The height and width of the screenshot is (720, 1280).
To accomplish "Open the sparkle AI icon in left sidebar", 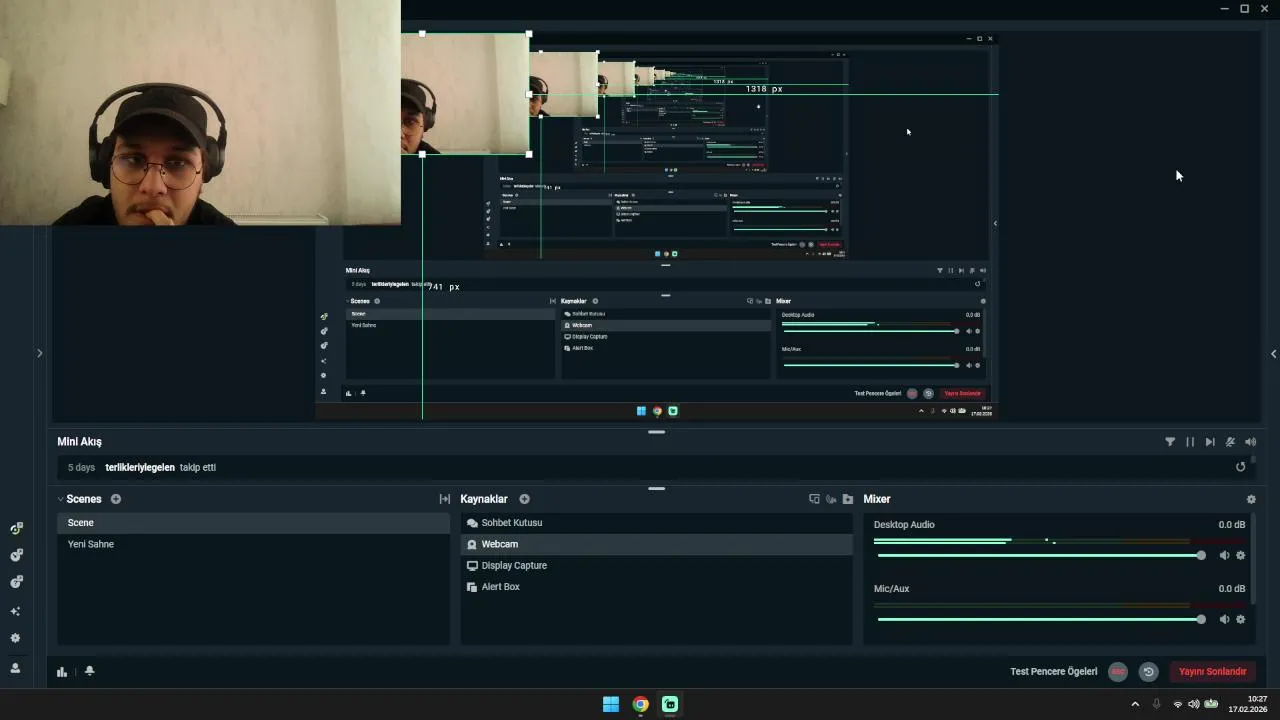I will [x=15, y=611].
